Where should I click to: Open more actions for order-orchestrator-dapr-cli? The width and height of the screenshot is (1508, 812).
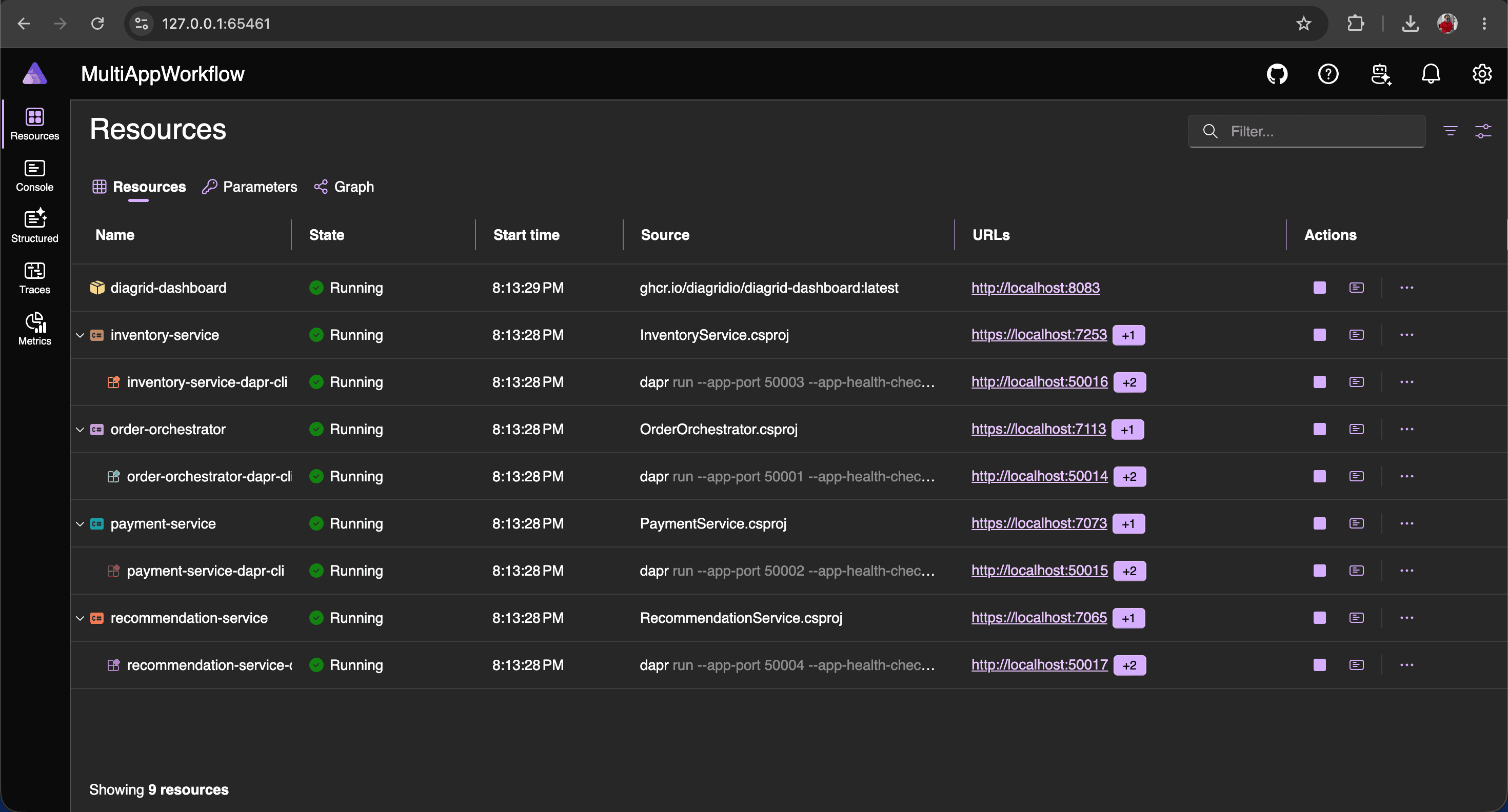[x=1407, y=476]
